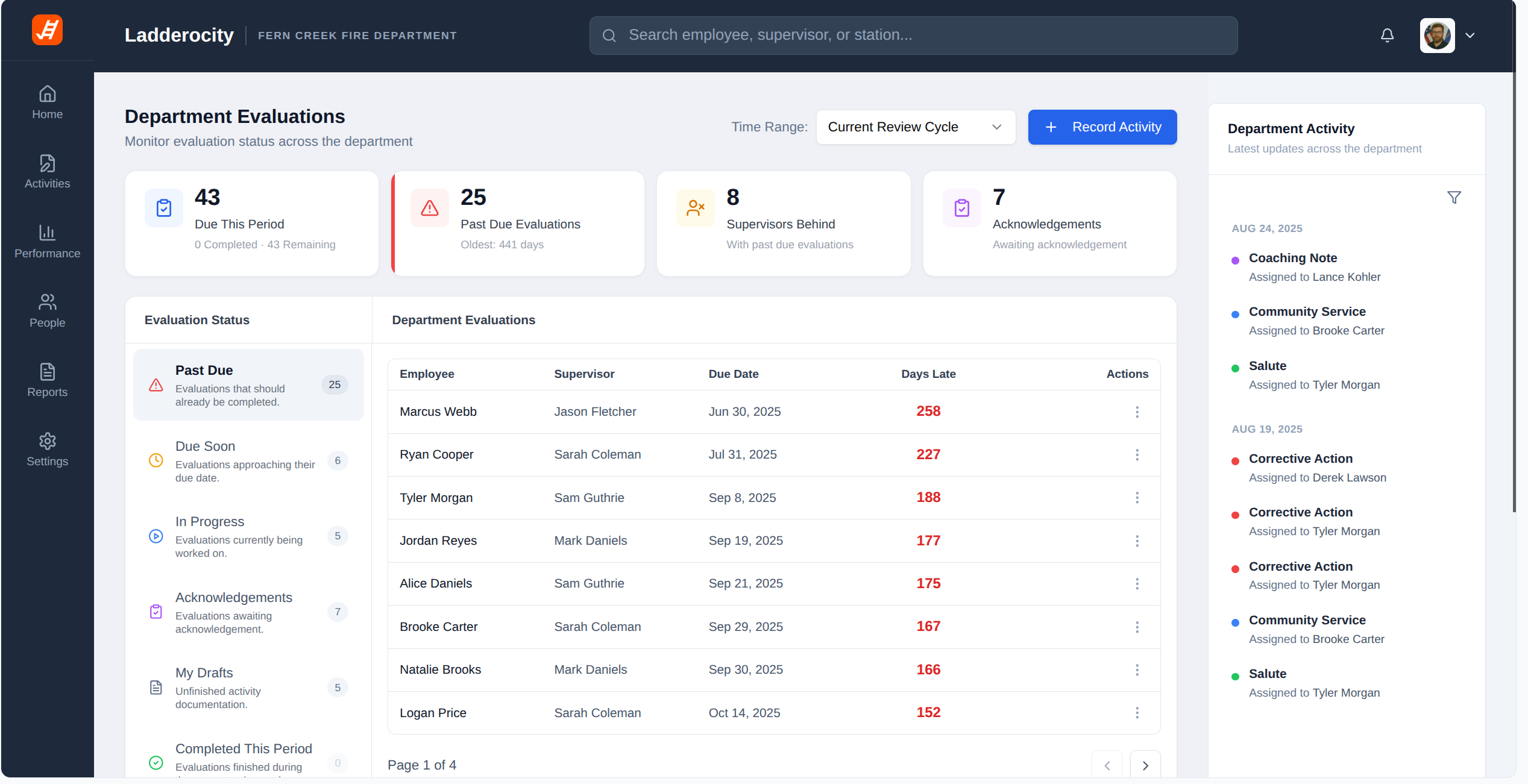This screenshot has height=784, width=1528.
Task: Open user profile dropdown chevron
Action: (x=1470, y=36)
